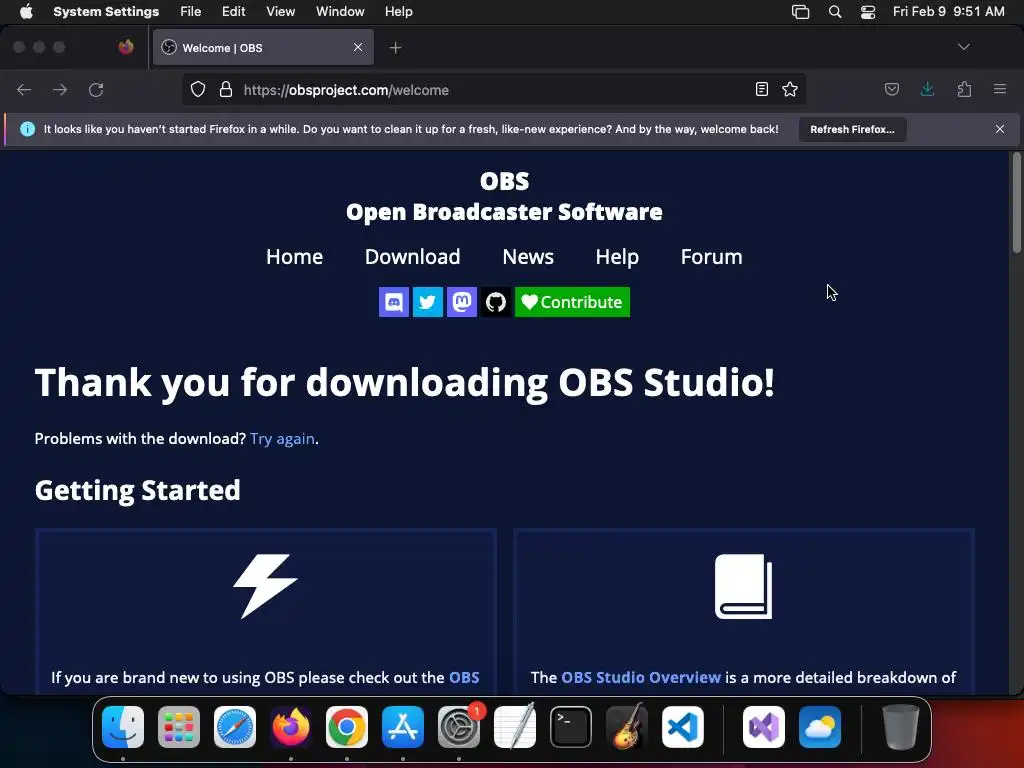Open the Apple menu
1024x768 pixels.
[26, 12]
